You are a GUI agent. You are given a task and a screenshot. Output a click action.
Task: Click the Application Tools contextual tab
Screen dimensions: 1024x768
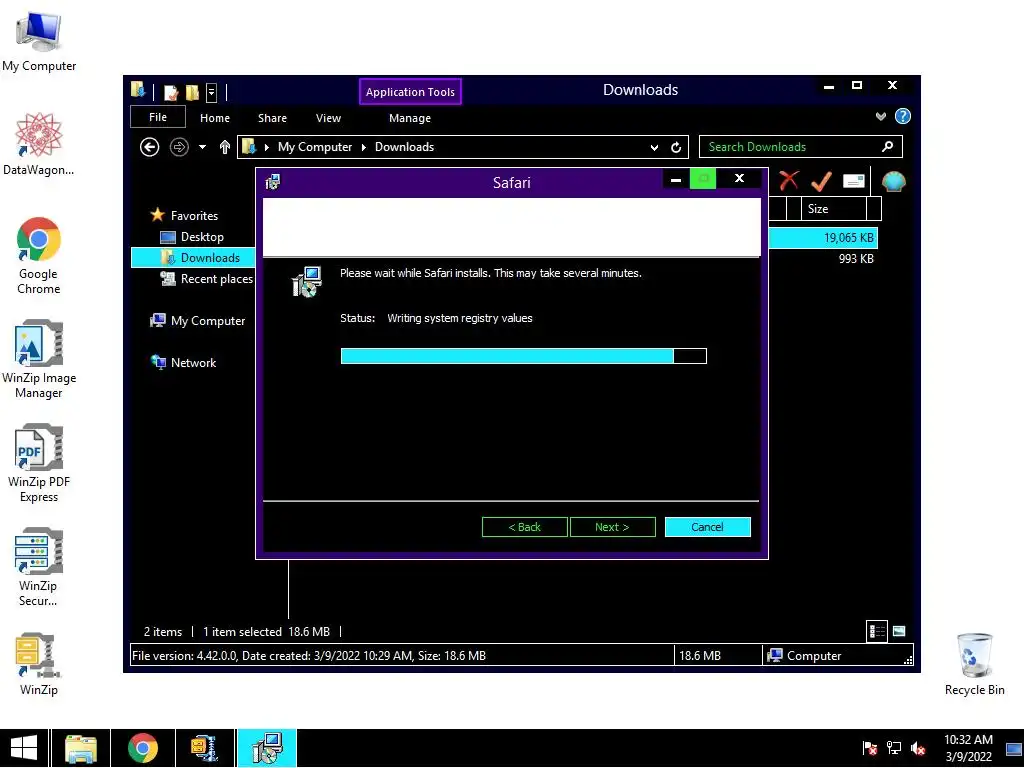click(x=410, y=91)
